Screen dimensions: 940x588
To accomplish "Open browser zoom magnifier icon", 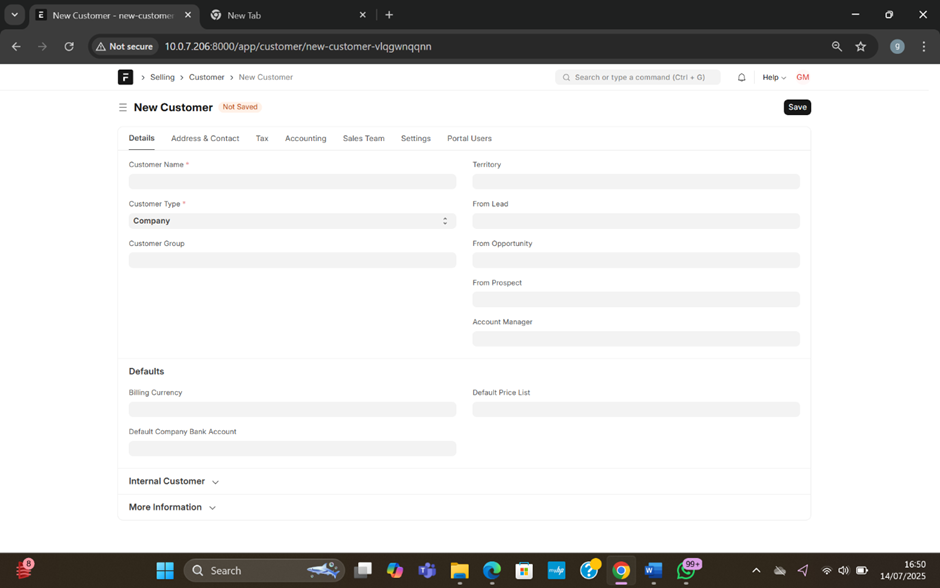I will [x=837, y=47].
